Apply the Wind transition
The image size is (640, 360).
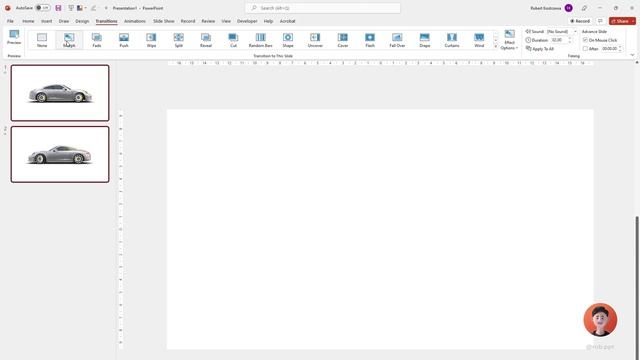[x=479, y=40]
